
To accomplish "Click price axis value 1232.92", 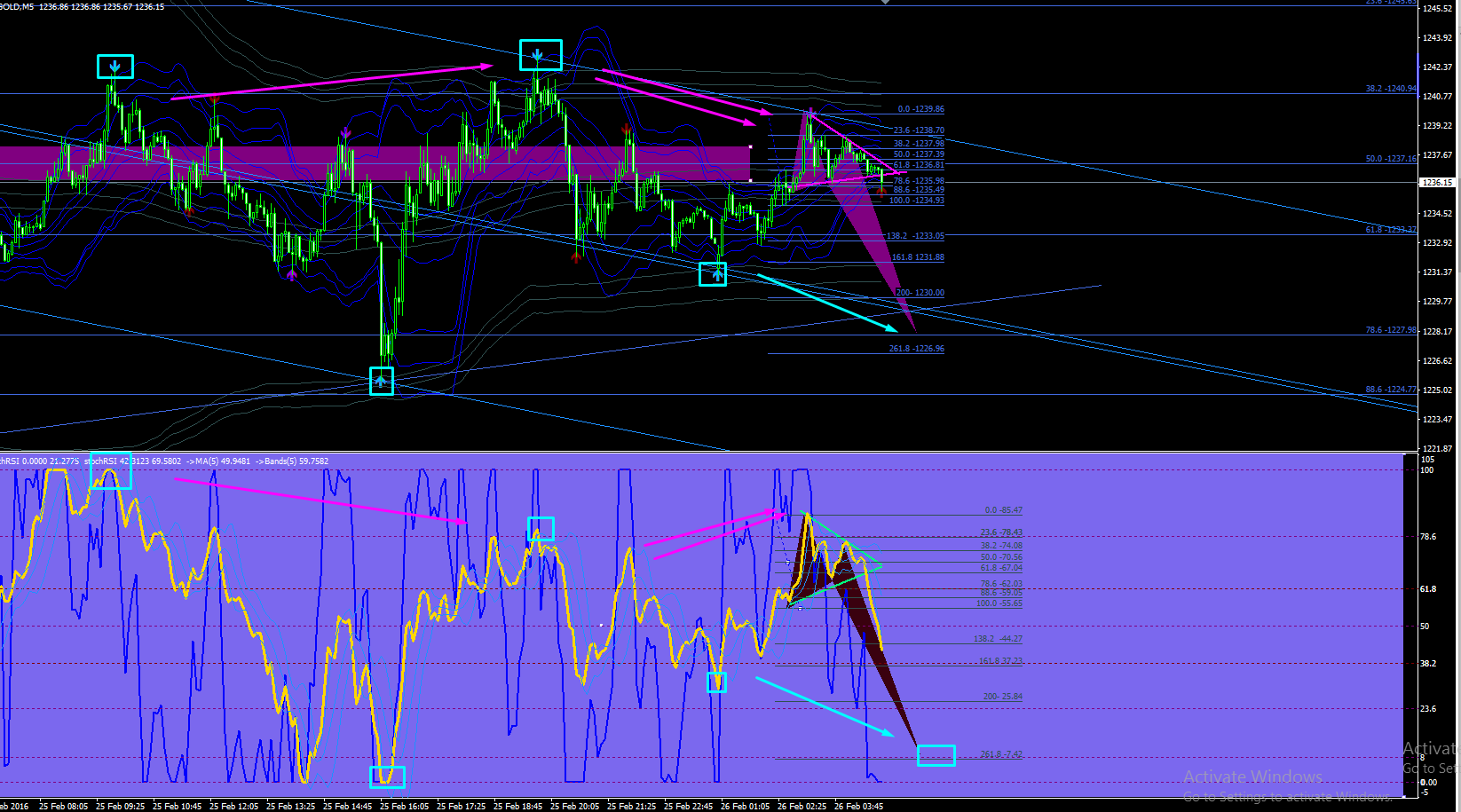I will (1437, 243).
